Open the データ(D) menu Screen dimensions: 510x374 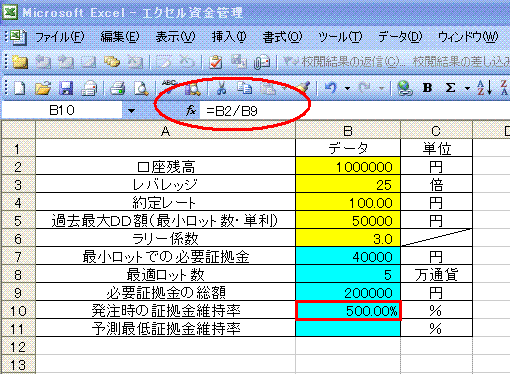click(400, 37)
